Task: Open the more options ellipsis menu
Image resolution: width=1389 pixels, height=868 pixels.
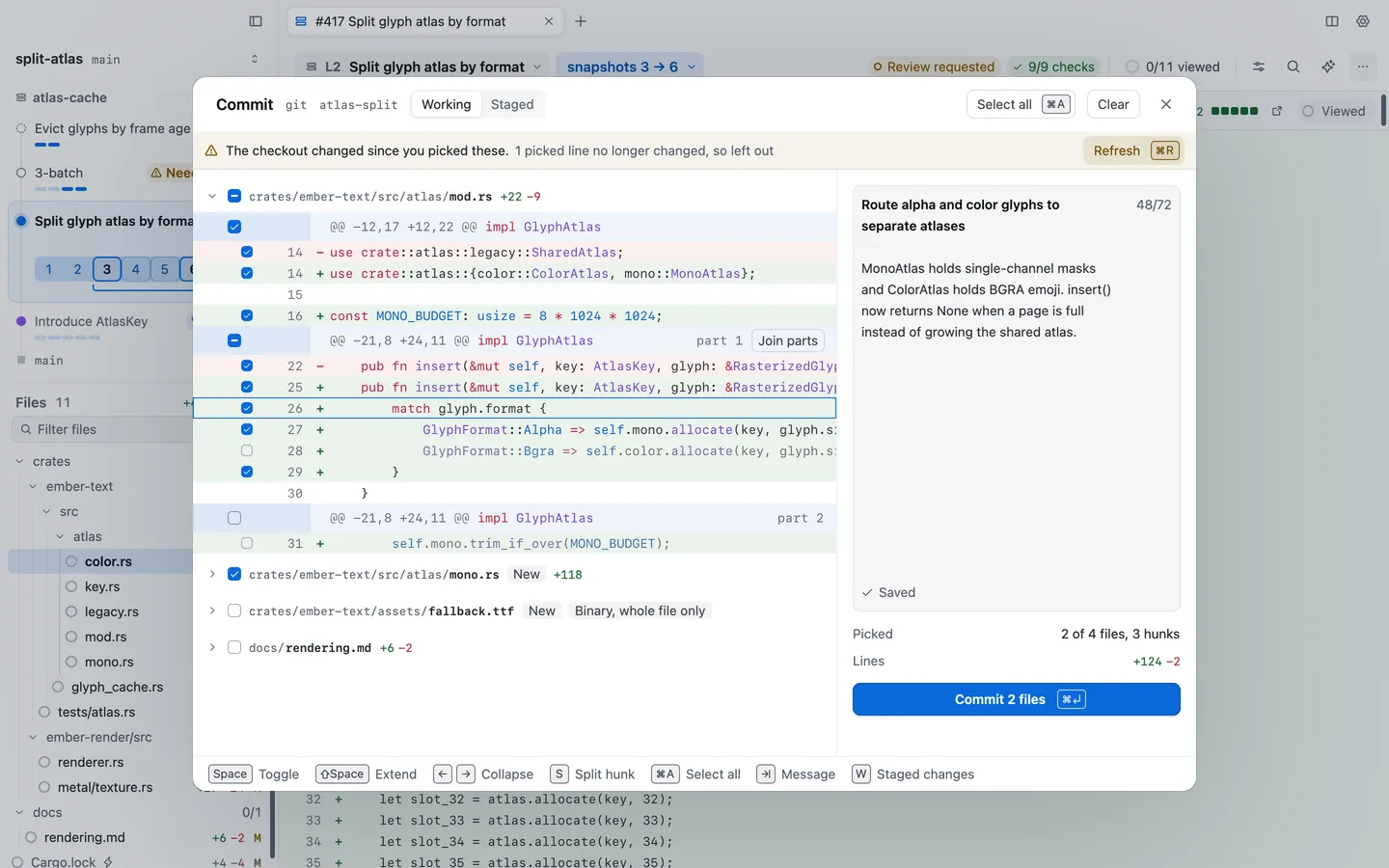Action: click(x=1363, y=67)
